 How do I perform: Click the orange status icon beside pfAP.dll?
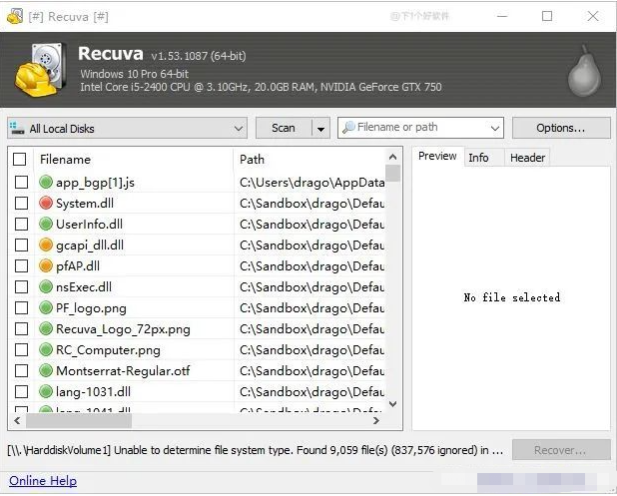click(46, 266)
